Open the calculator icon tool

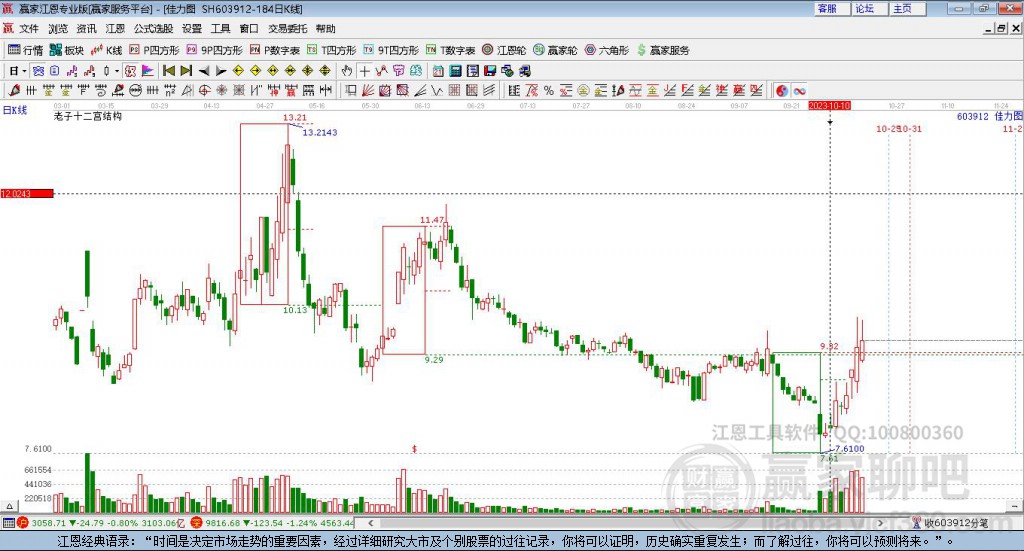456,71
